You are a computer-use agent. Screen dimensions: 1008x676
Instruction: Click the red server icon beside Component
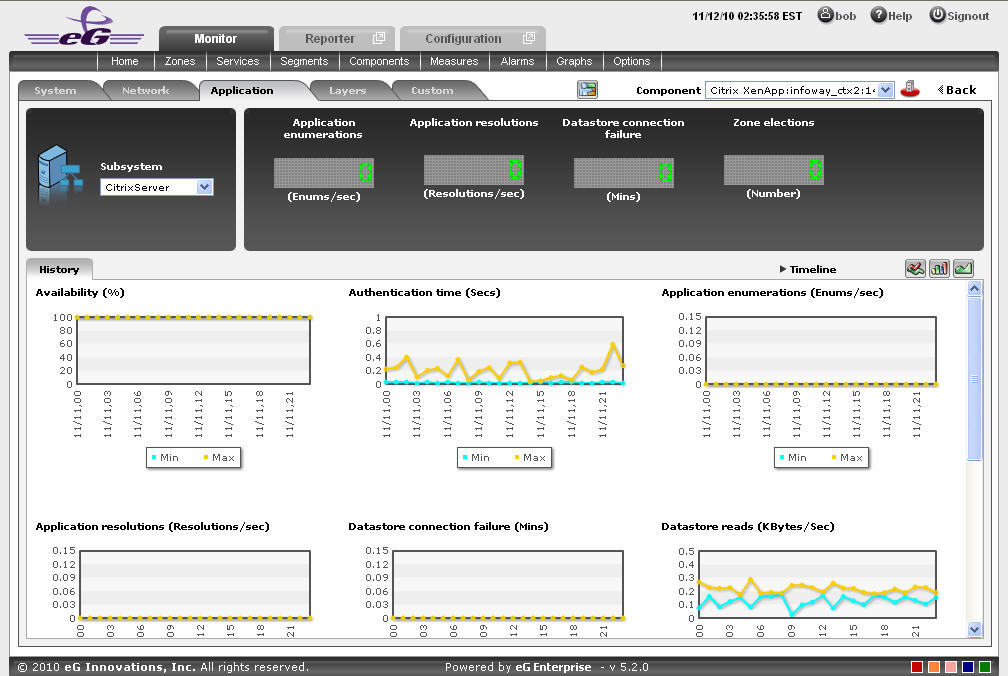pos(910,89)
